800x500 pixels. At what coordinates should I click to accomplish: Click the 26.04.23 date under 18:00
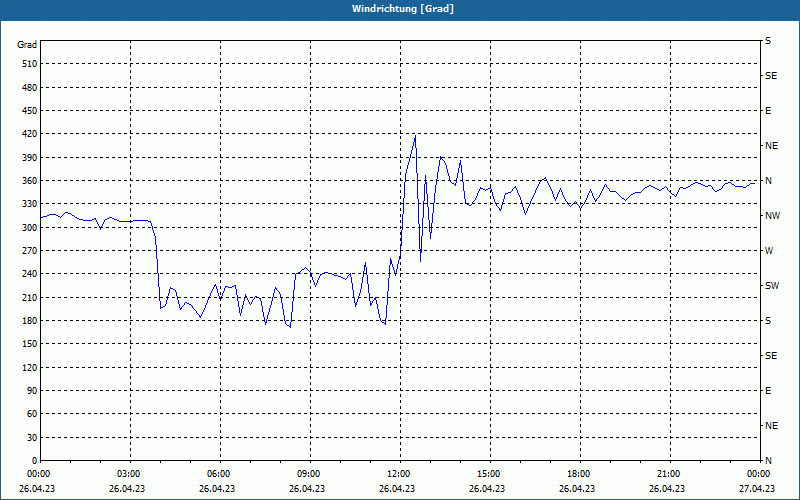[577, 489]
